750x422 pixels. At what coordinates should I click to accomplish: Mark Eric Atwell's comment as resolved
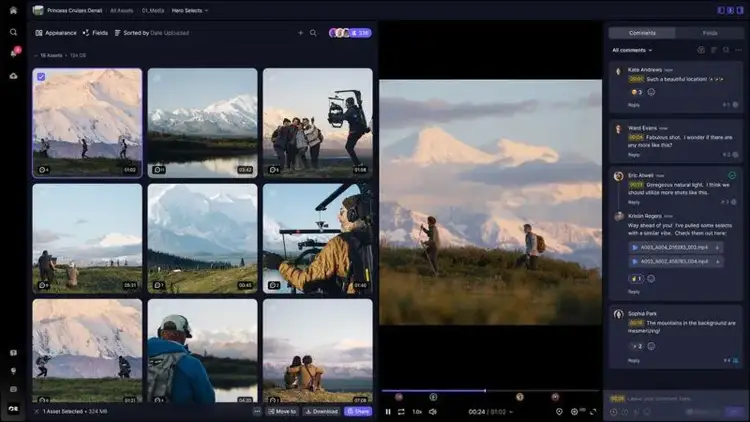pyautogui.click(x=732, y=175)
